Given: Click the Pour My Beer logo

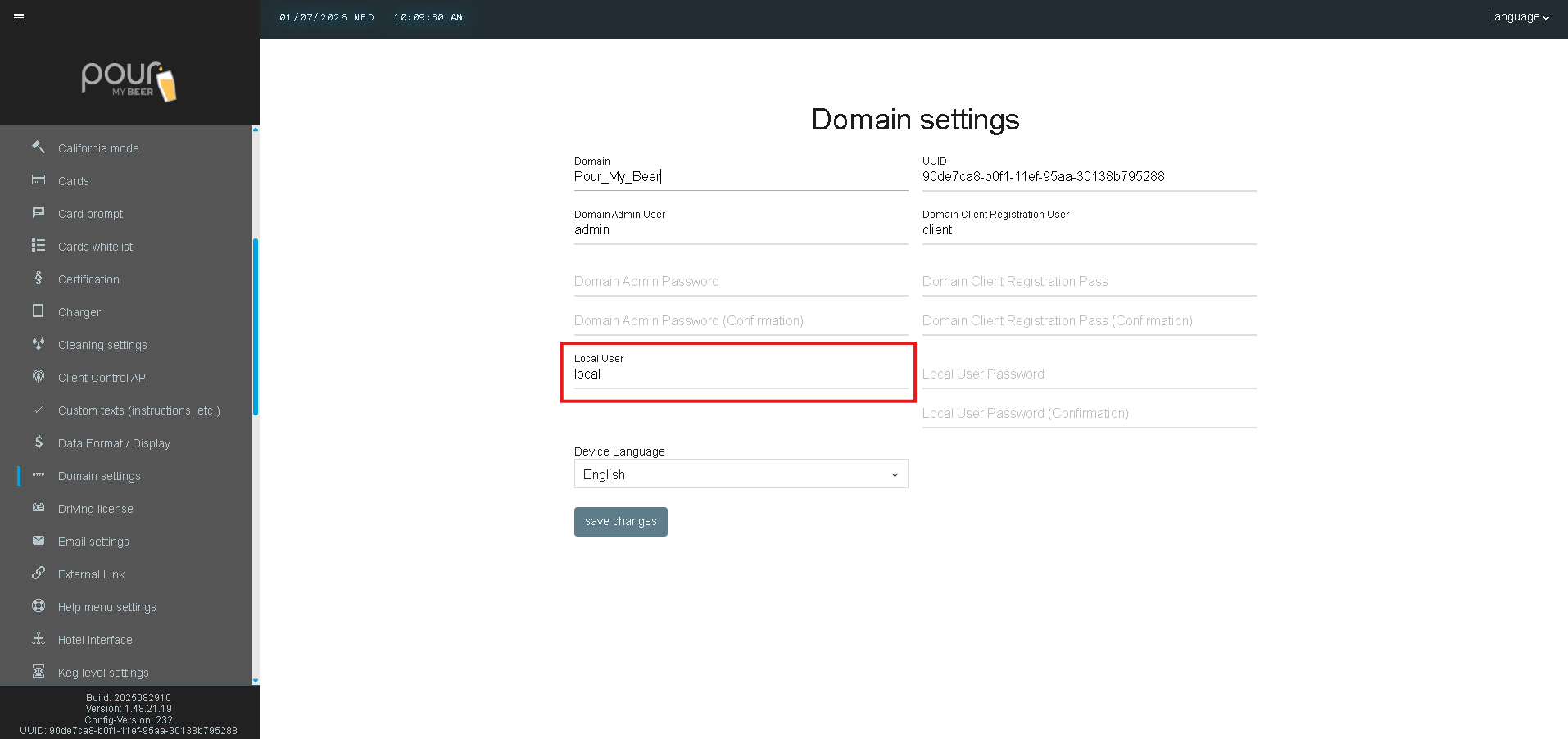Looking at the screenshot, I should [129, 81].
